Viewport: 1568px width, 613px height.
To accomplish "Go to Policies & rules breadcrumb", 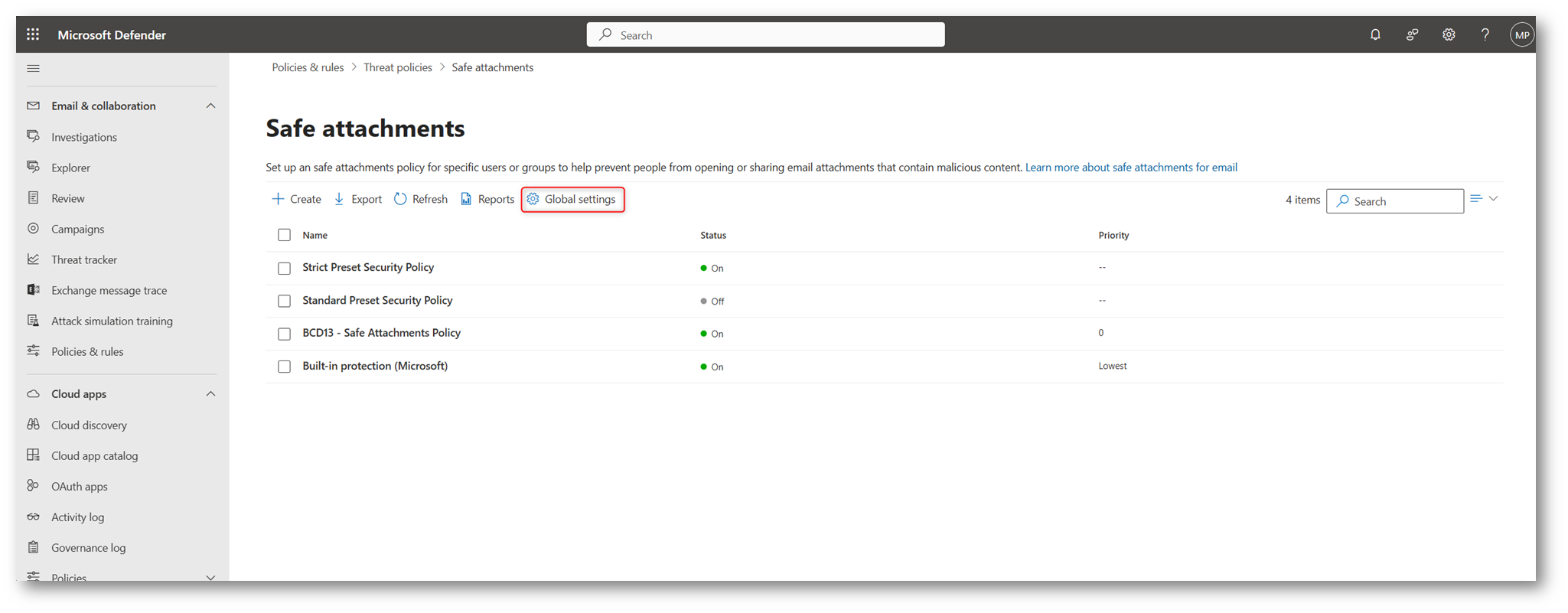I will pos(308,67).
